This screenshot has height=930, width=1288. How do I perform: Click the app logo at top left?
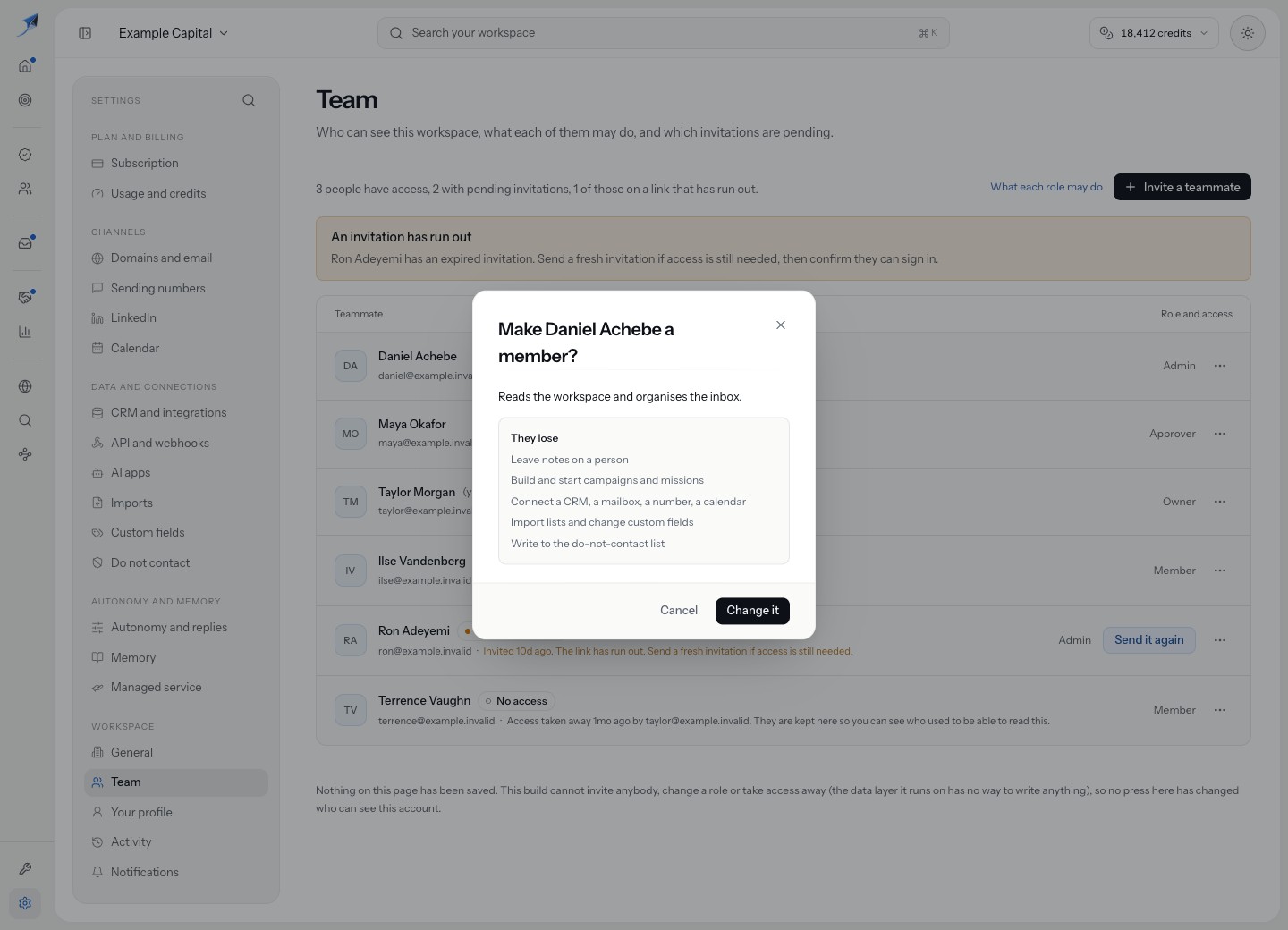[x=28, y=25]
